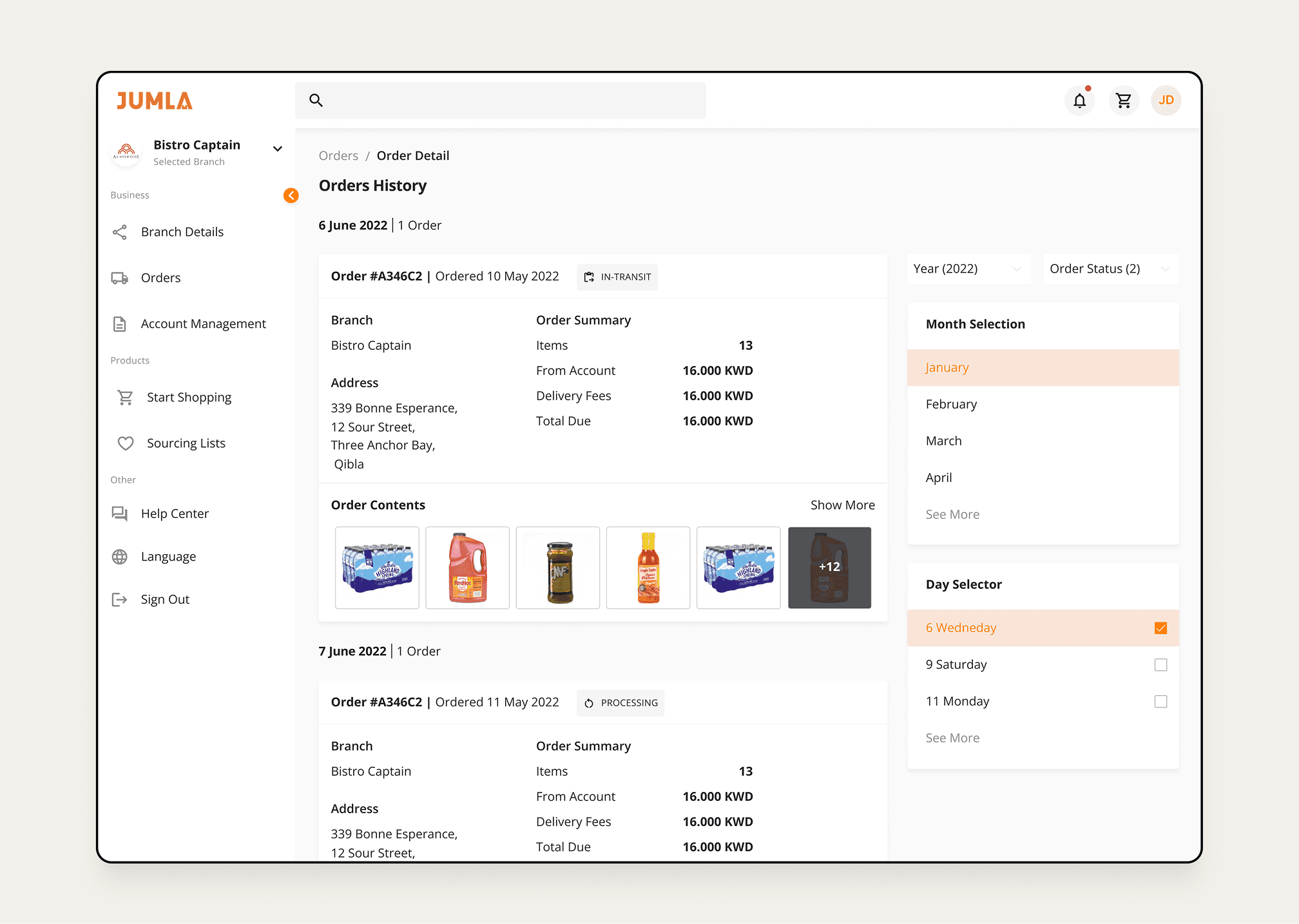
Task: Click the search magnifier icon
Action: [x=316, y=101]
